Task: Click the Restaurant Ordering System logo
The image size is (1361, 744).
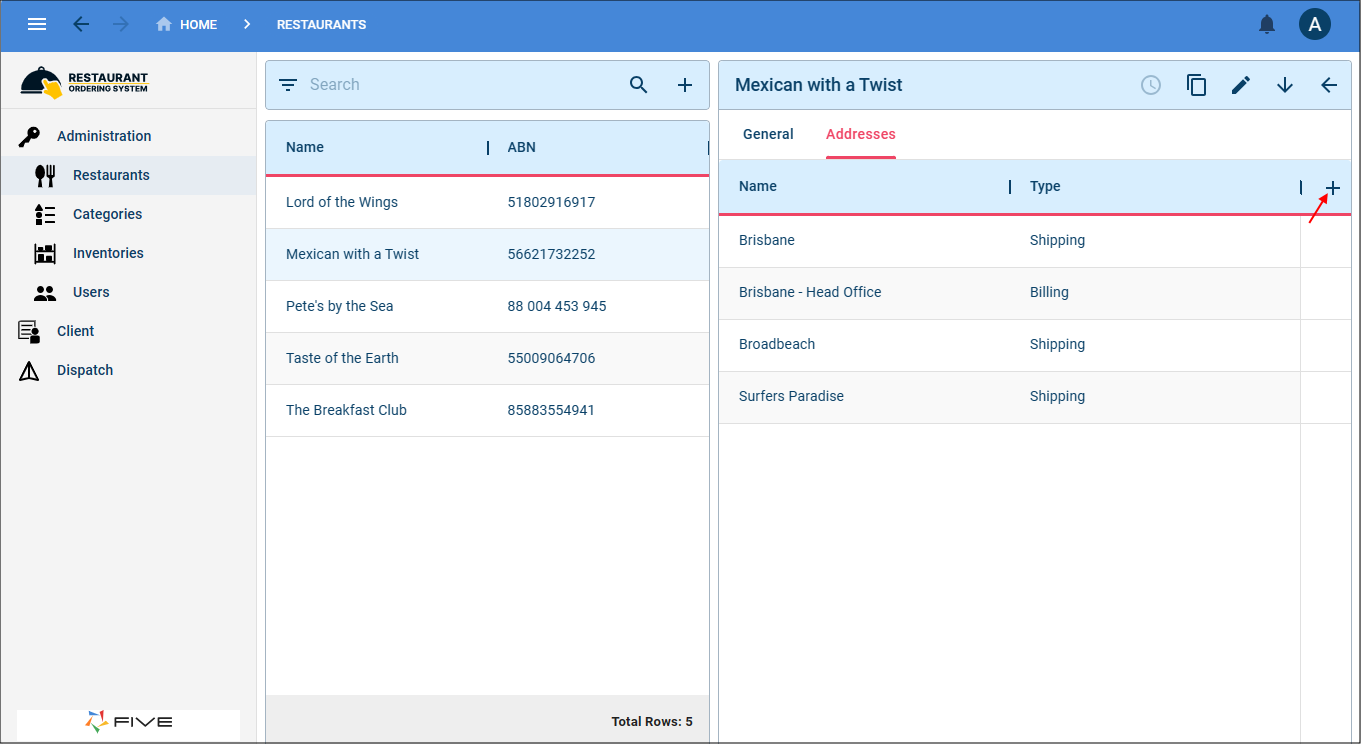Action: (84, 82)
